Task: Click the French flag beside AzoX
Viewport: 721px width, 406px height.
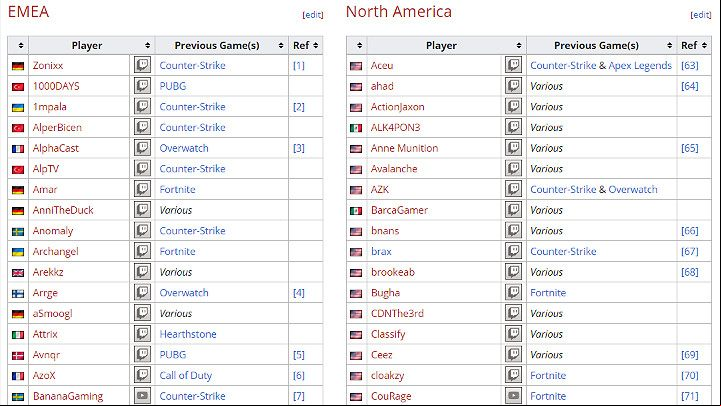Action: pos(18,376)
